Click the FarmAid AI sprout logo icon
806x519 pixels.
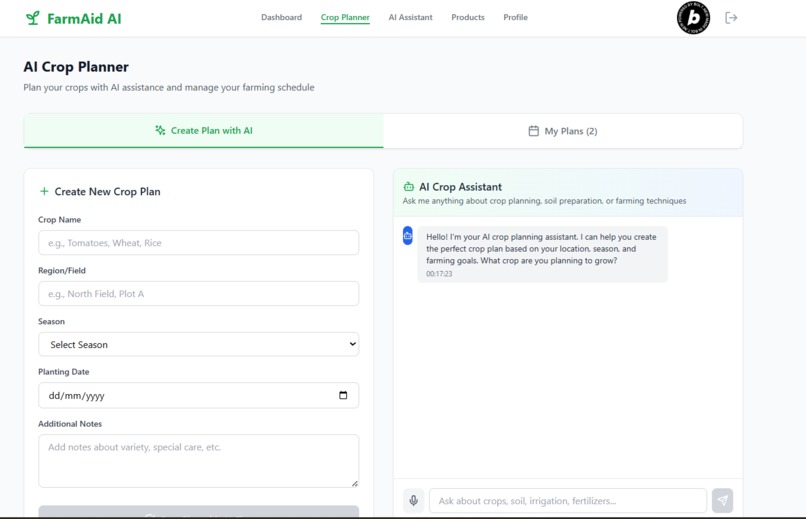[32, 18]
